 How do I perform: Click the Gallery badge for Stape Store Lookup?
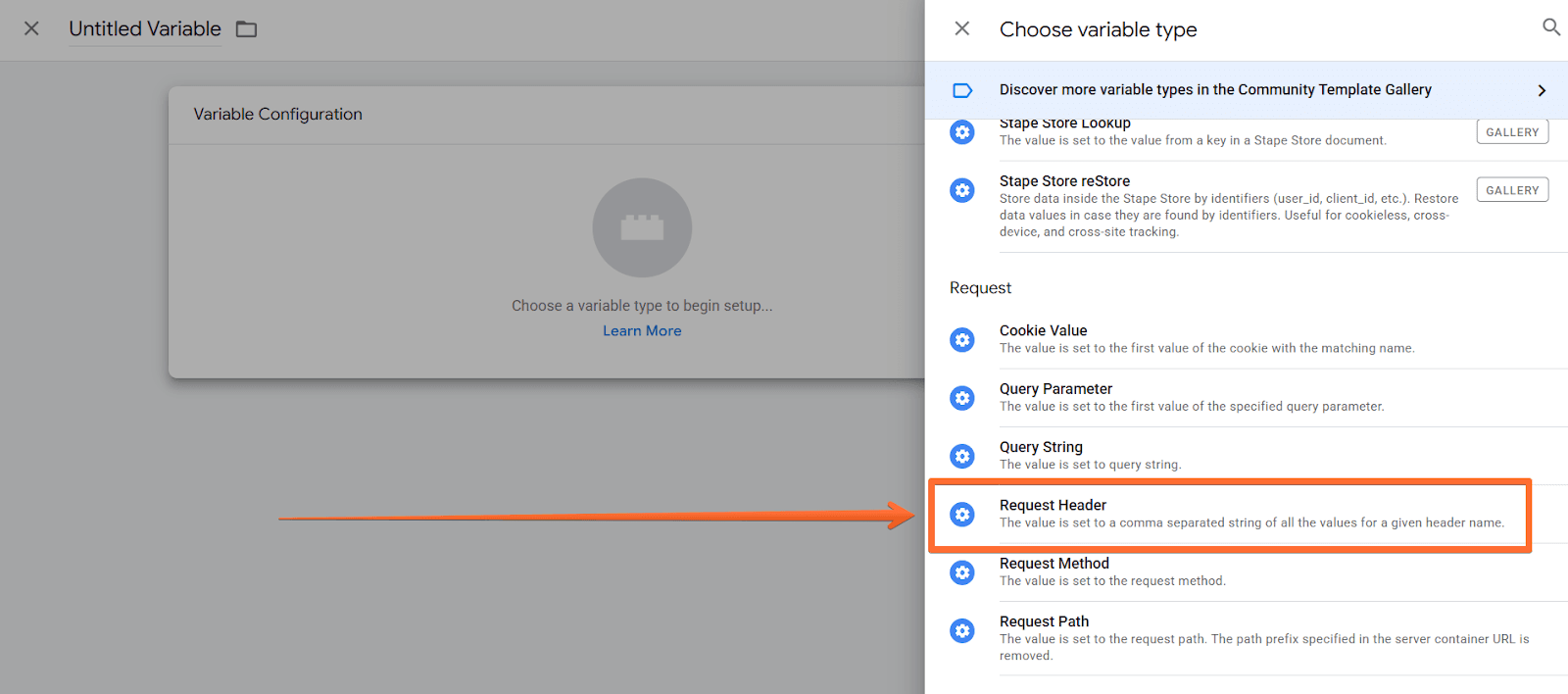coord(1511,132)
